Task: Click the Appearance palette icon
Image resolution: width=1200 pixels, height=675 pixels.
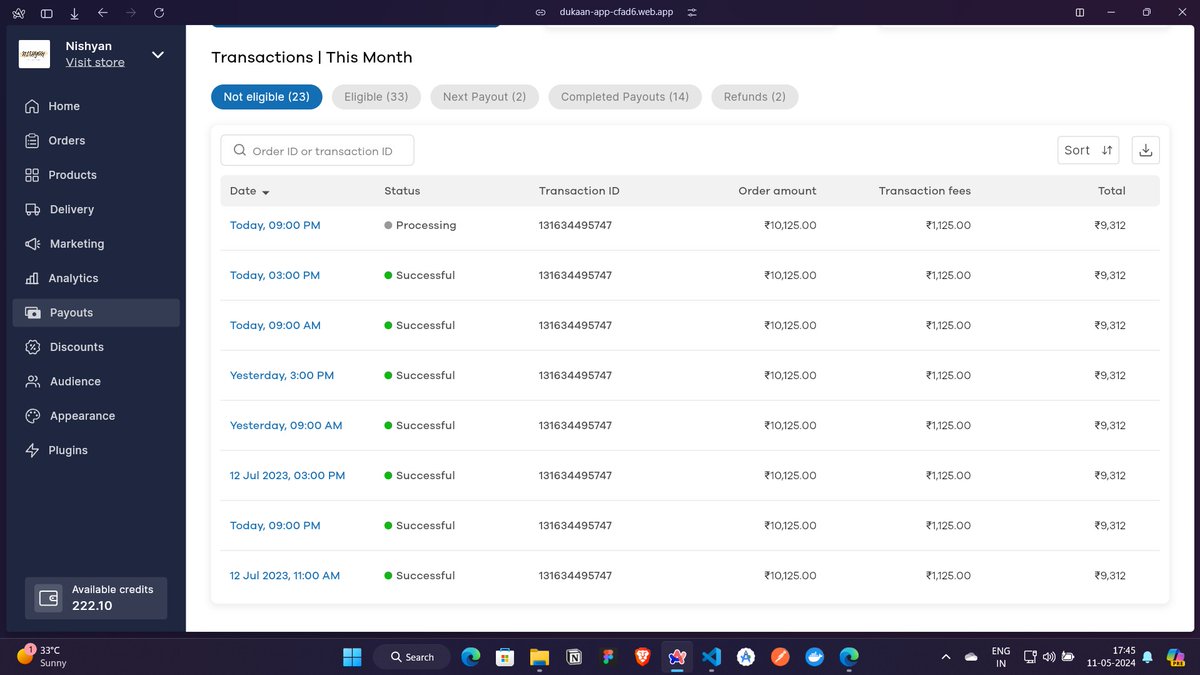Action: [32, 416]
